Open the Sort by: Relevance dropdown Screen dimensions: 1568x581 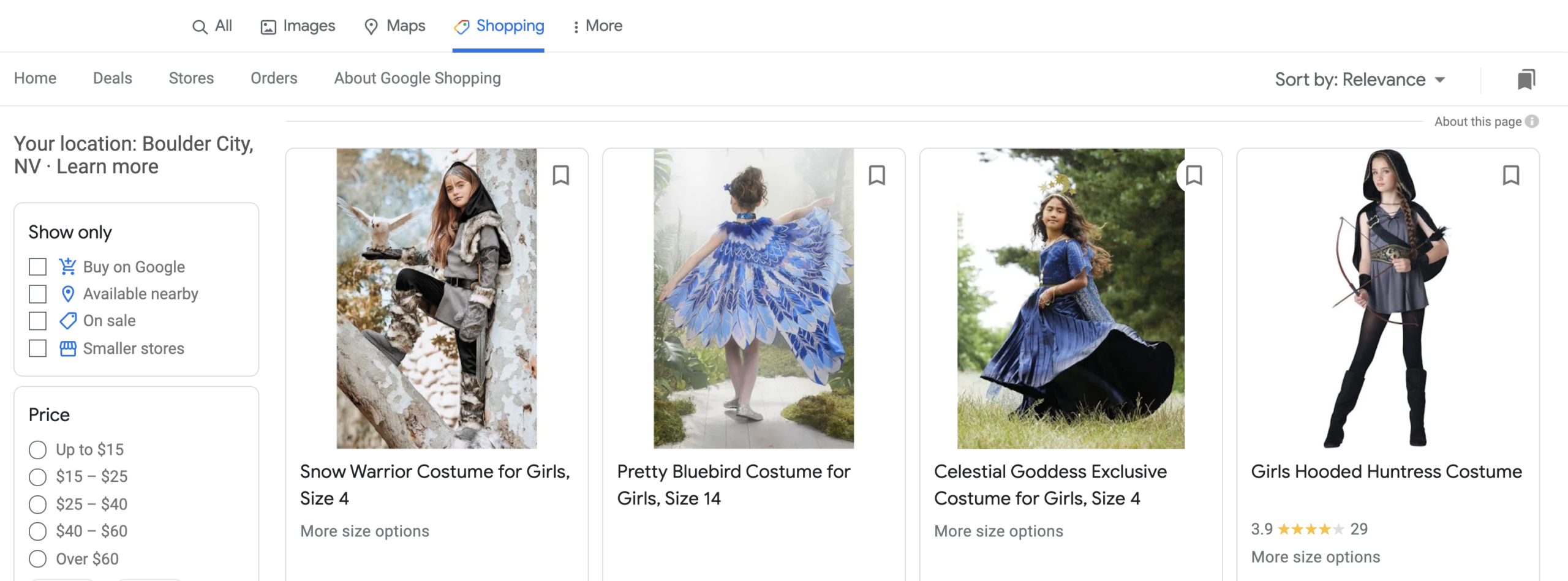(1360, 80)
